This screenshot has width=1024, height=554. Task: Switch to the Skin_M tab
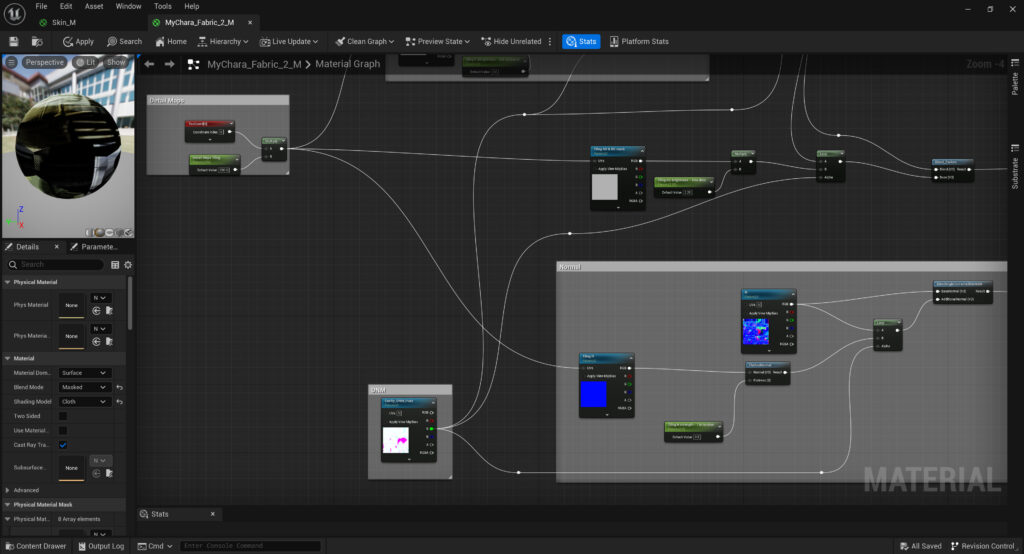coord(62,22)
